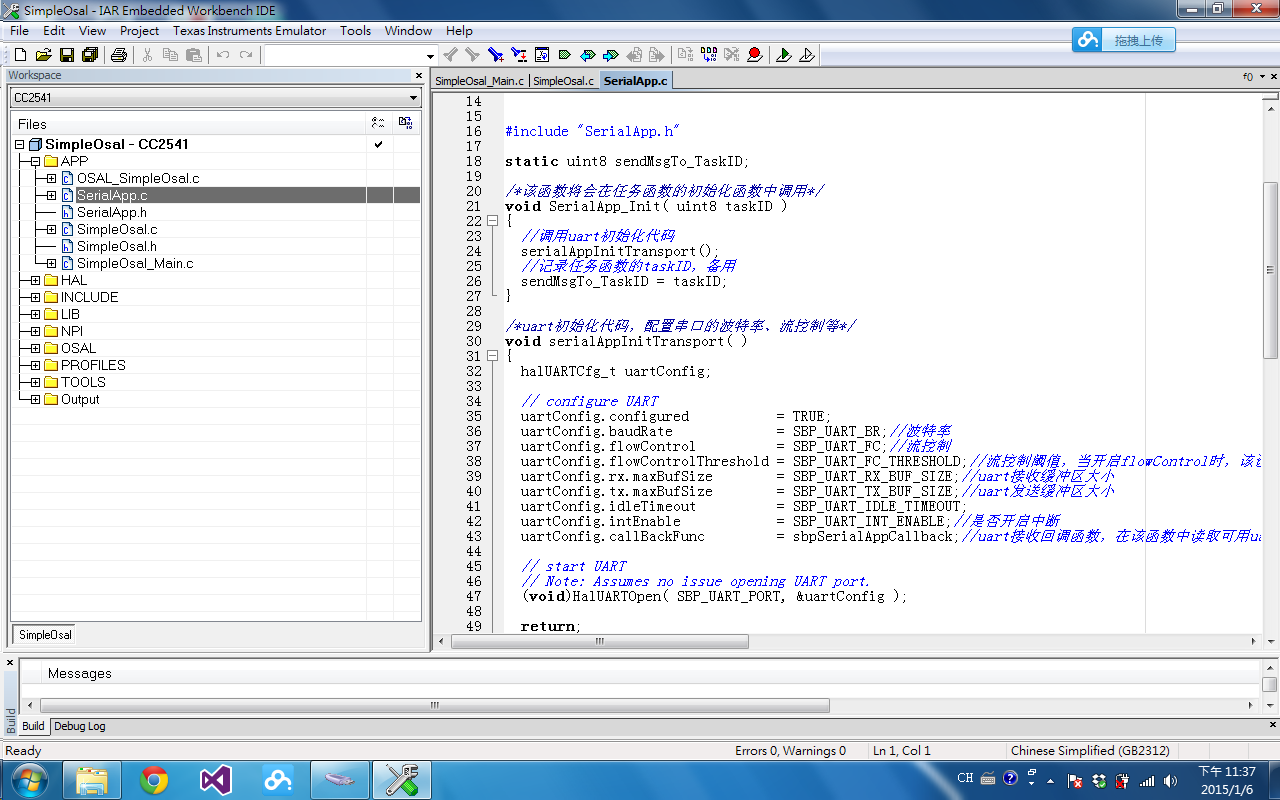Click the Copy toolbar icon
The image size is (1280, 800).
[170, 55]
